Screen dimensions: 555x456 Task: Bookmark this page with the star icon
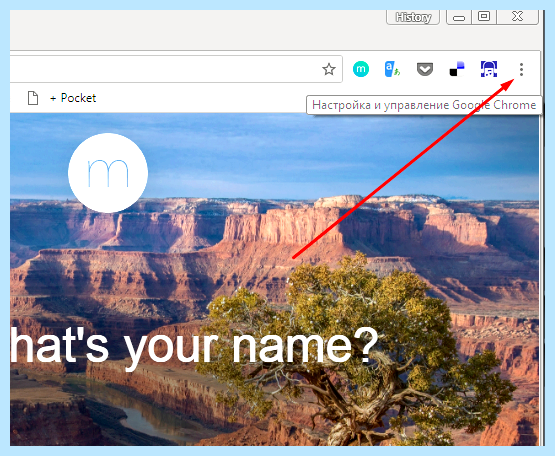click(329, 69)
